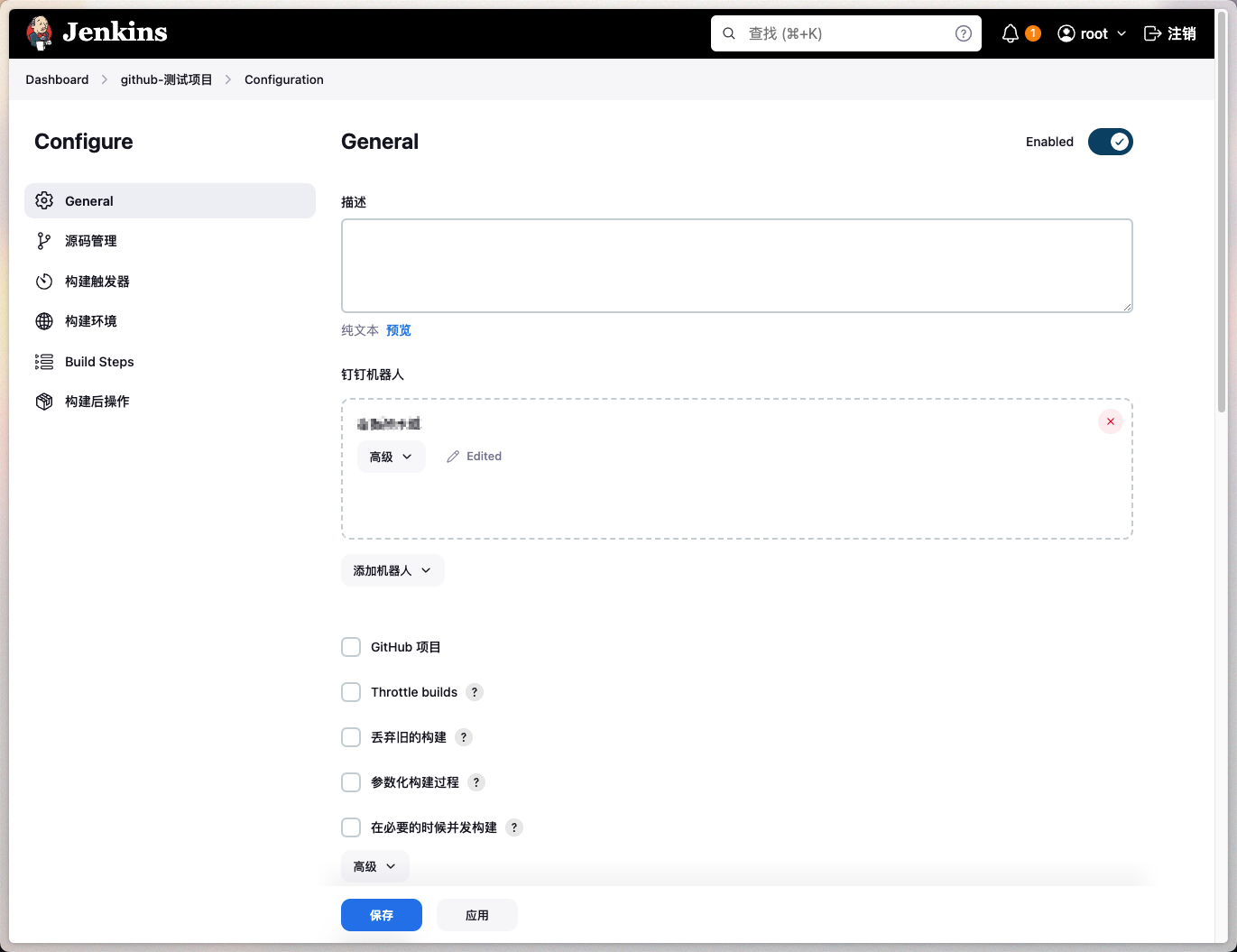The image size is (1237, 952).
Task: Expand 高级 inside the robot panel
Action: pyautogui.click(x=392, y=457)
